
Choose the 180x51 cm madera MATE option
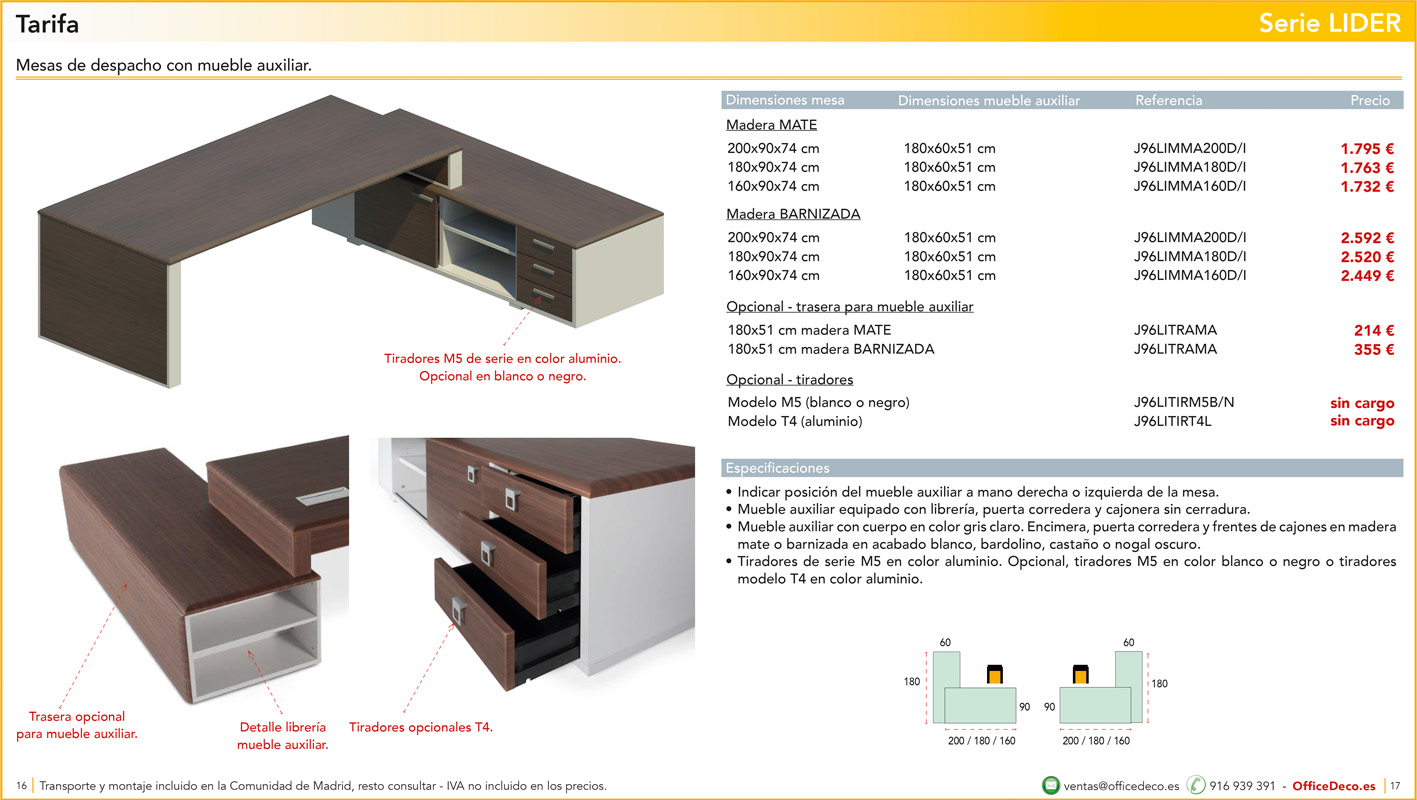[x=812, y=329]
